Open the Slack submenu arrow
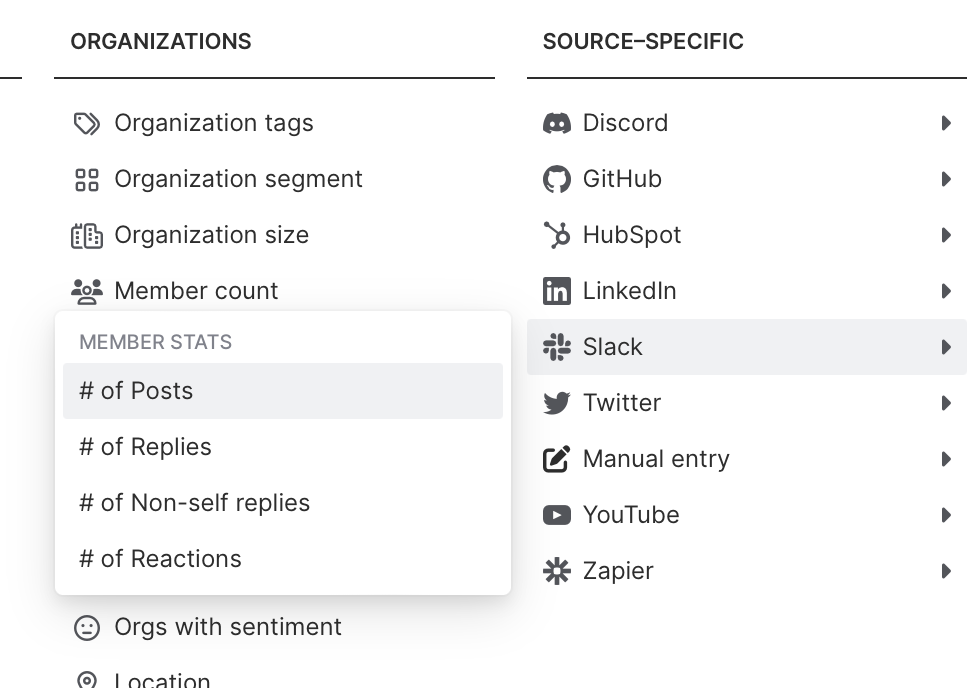The height and width of the screenshot is (688, 980). click(x=946, y=347)
